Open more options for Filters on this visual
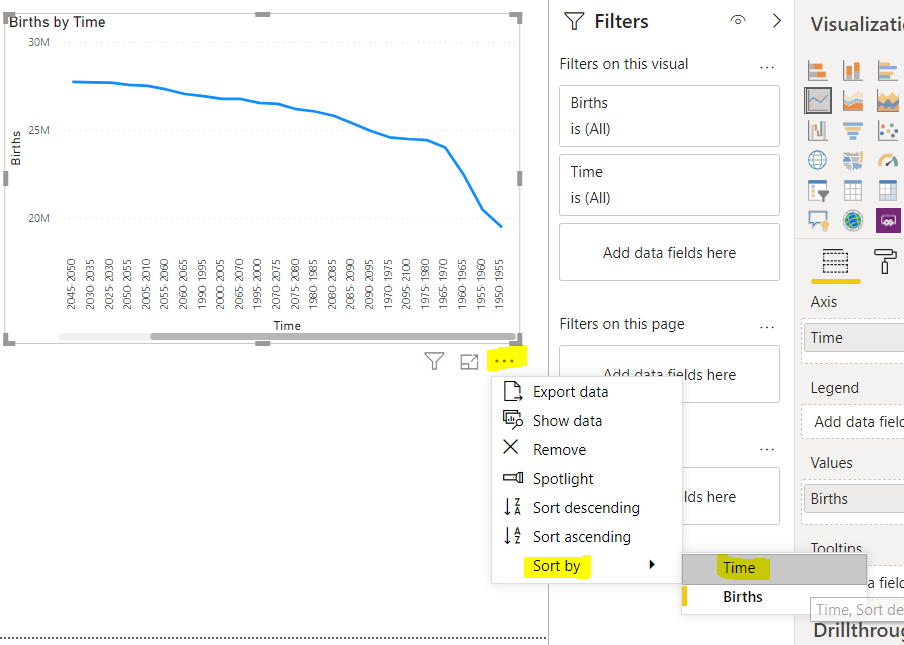The height and width of the screenshot is (645, 904). 767,66
